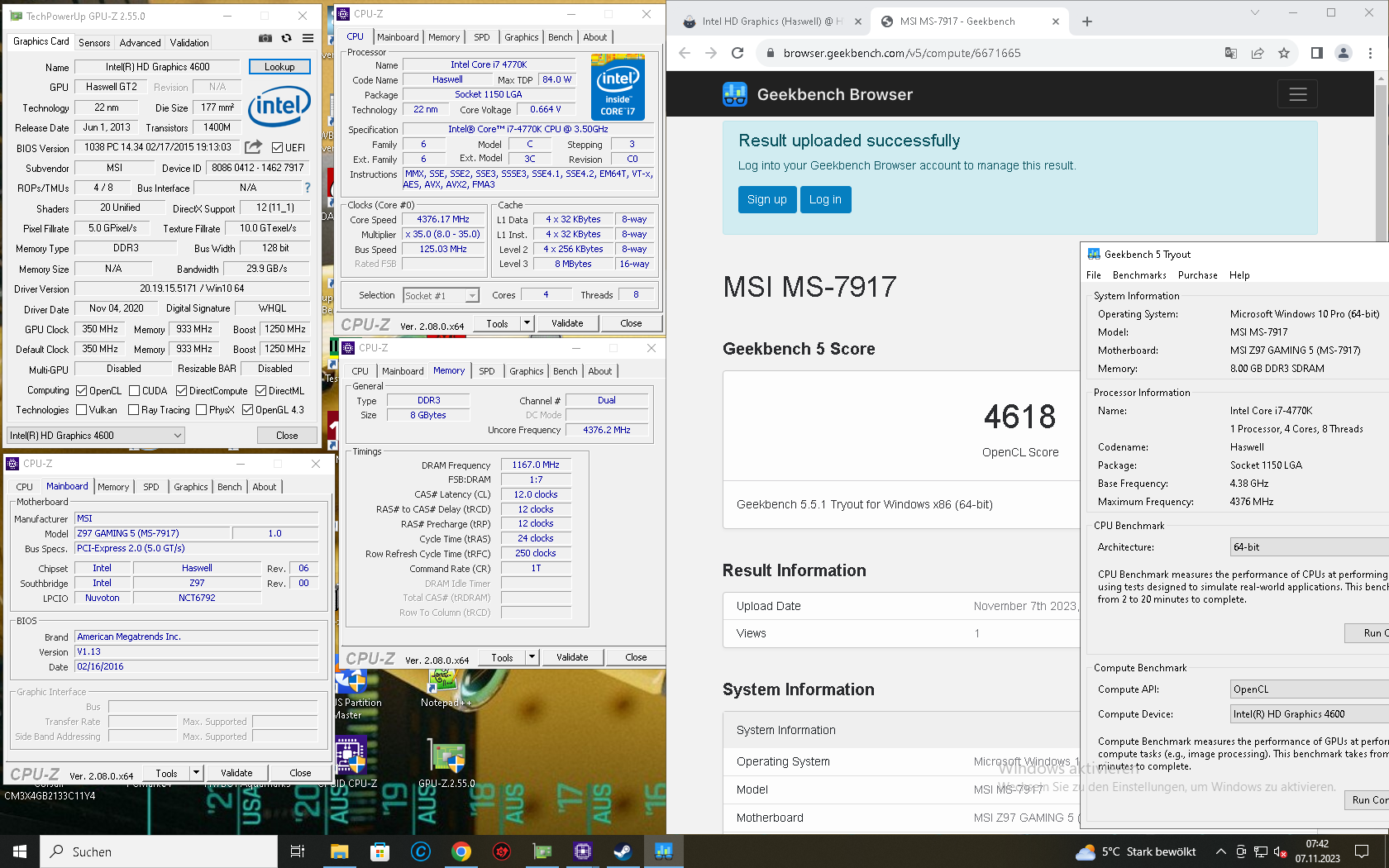Switch to Advanced tab in GPU-Z
This screenshot has width=1389, height=868.
(140, 43)
